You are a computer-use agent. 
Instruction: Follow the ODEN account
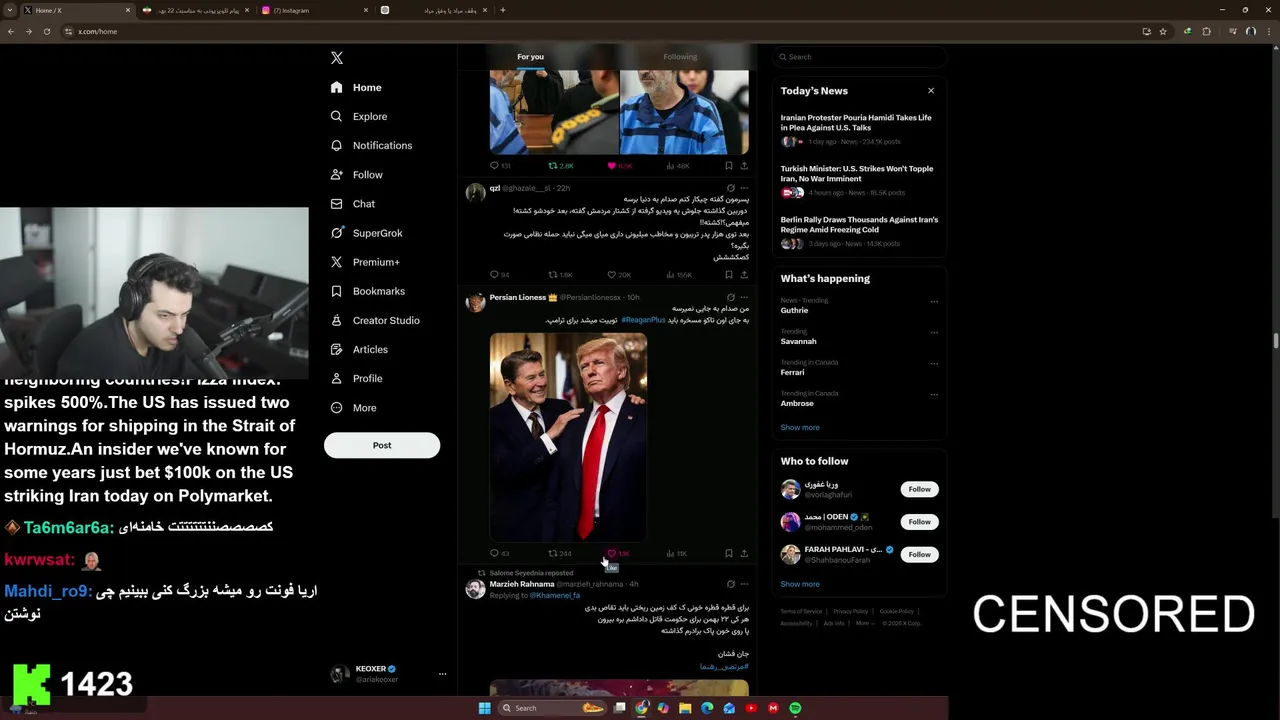[919, 522]
